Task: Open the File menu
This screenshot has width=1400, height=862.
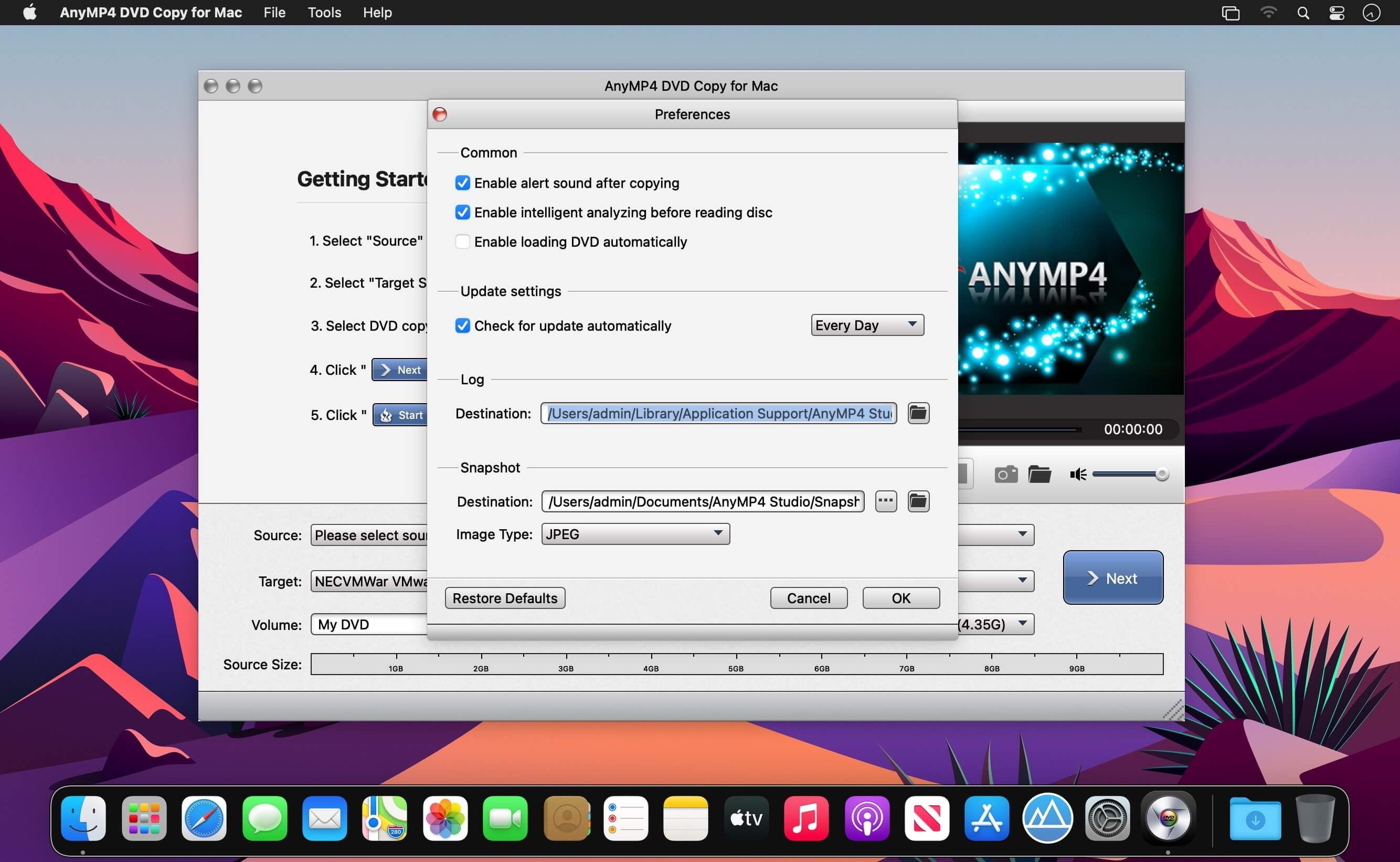Action: [274, 13]
